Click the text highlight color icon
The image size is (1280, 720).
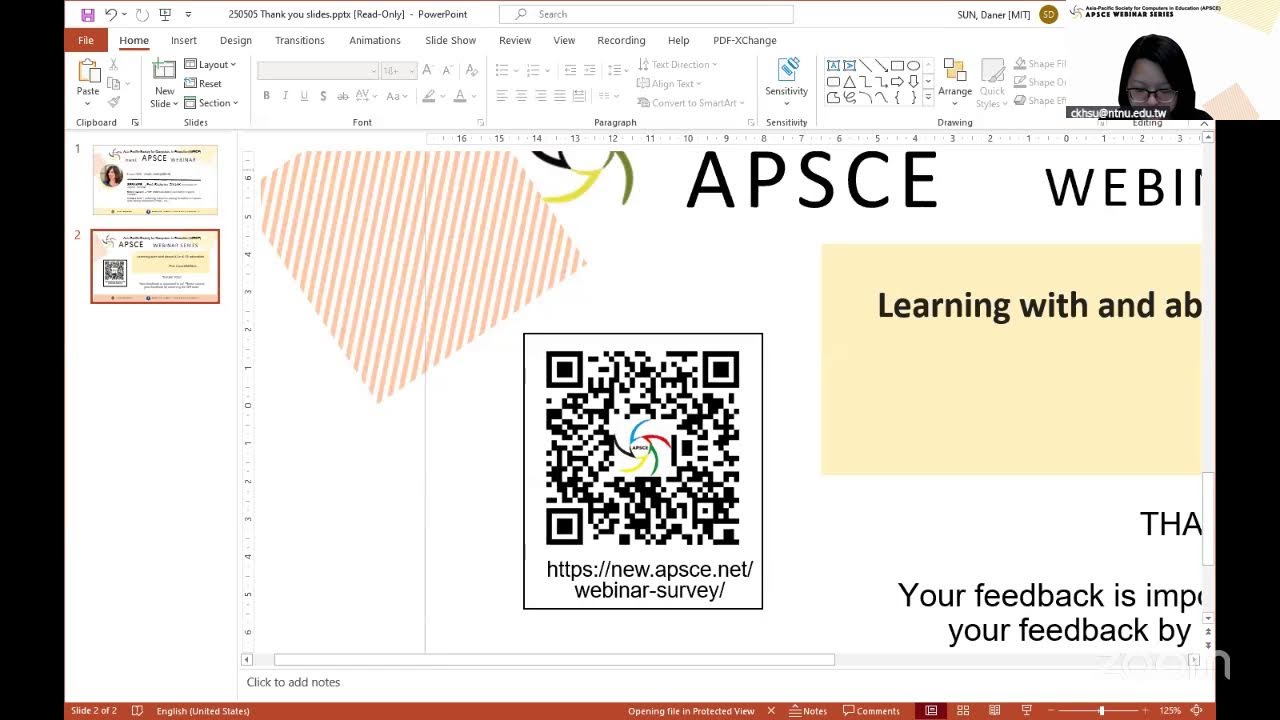(x=429, y=96)
